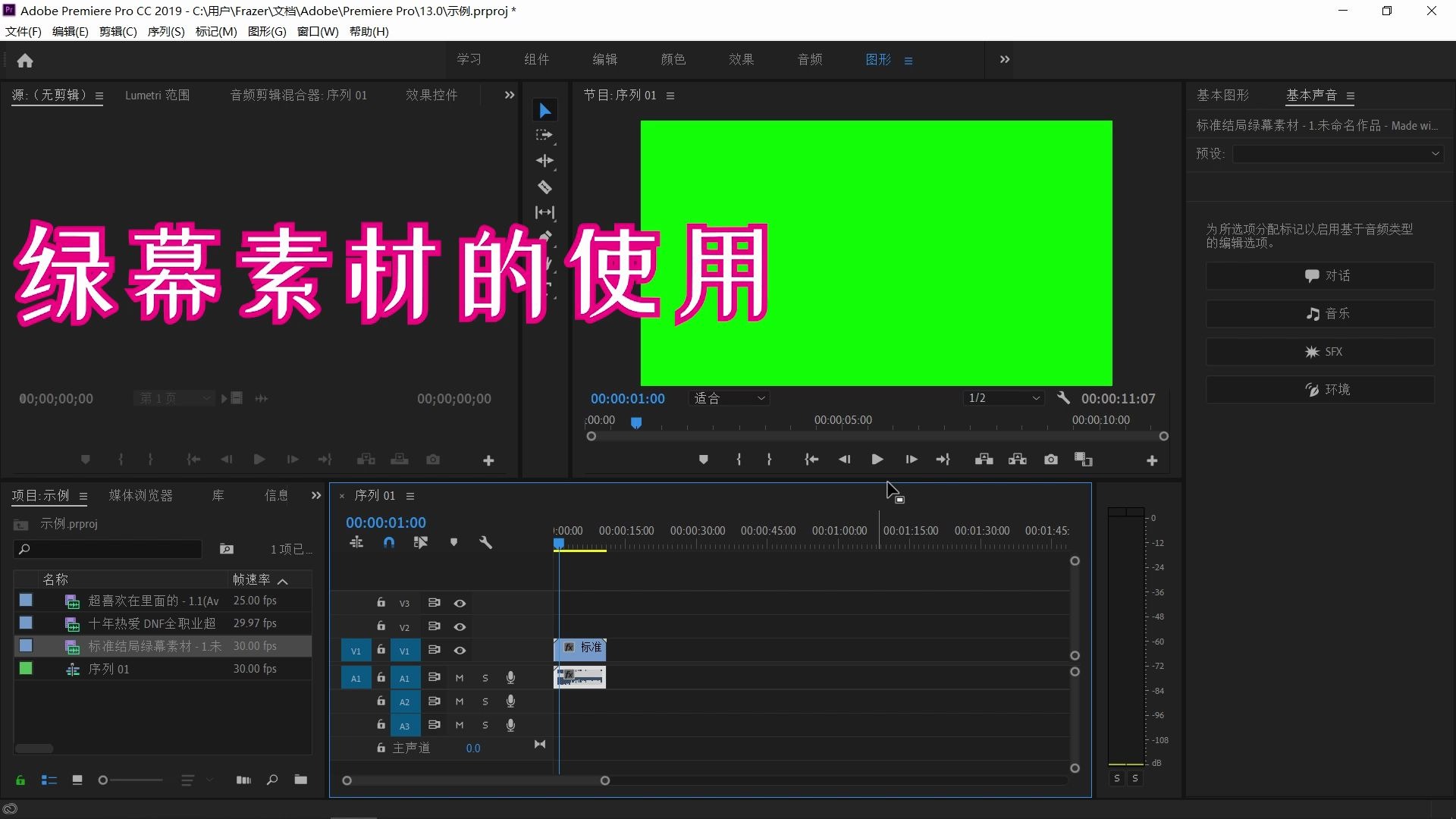Open the 窗口(W) menu
Viewport: 1456px width, 819px height.
point(318,31)
